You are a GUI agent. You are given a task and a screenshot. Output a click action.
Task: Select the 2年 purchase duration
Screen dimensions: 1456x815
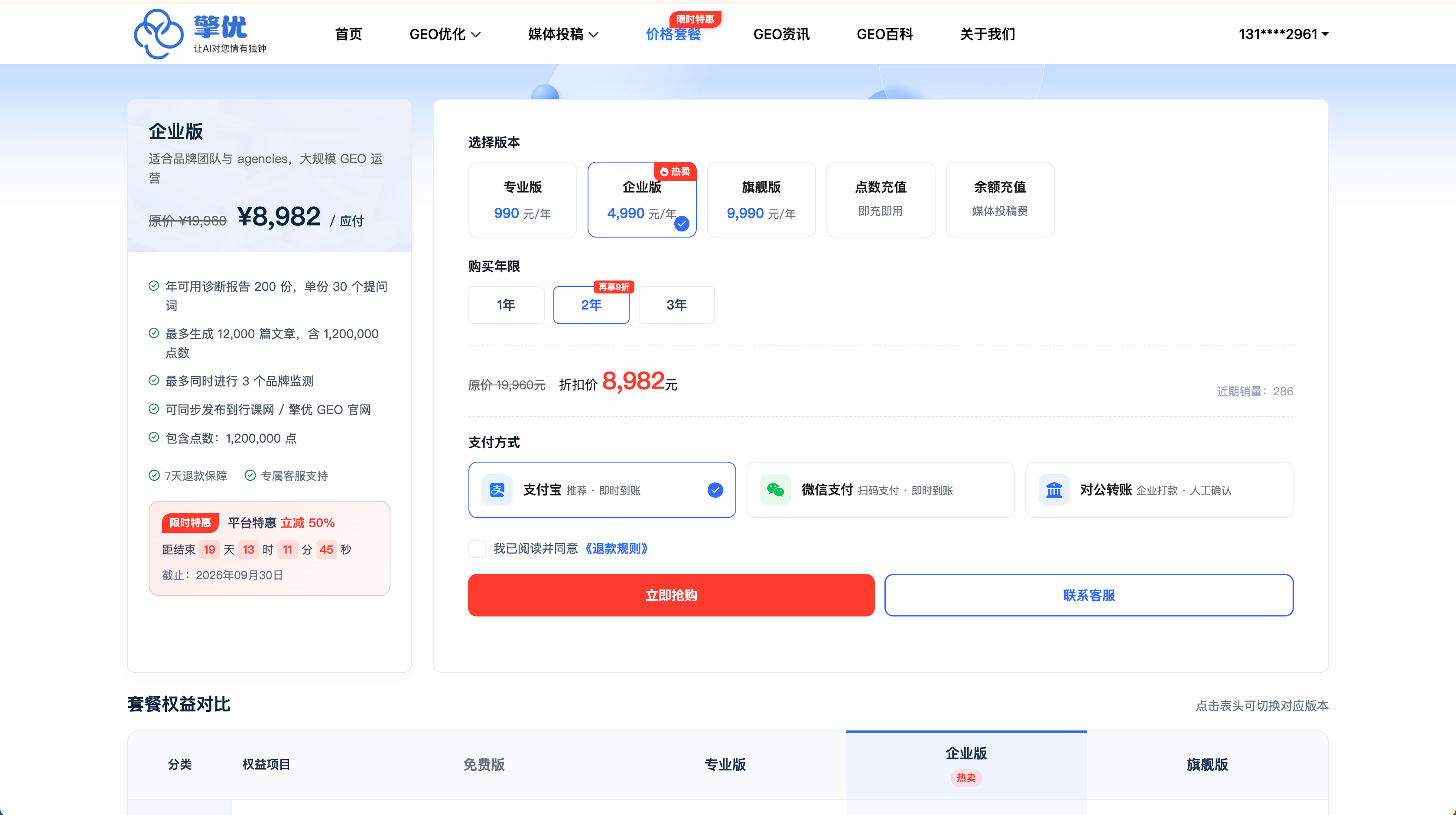point(591,305)
